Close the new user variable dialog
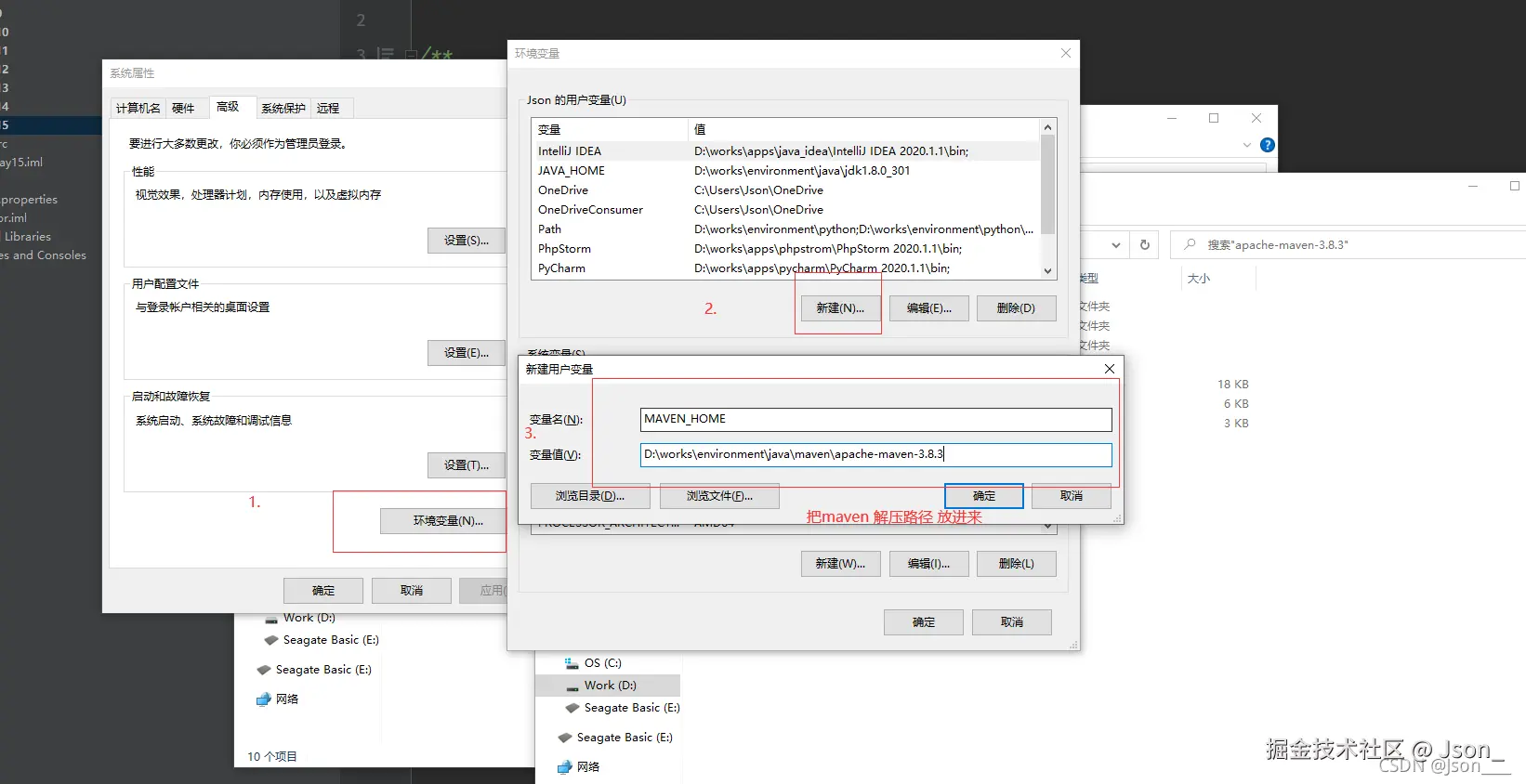 point(1109,369)
